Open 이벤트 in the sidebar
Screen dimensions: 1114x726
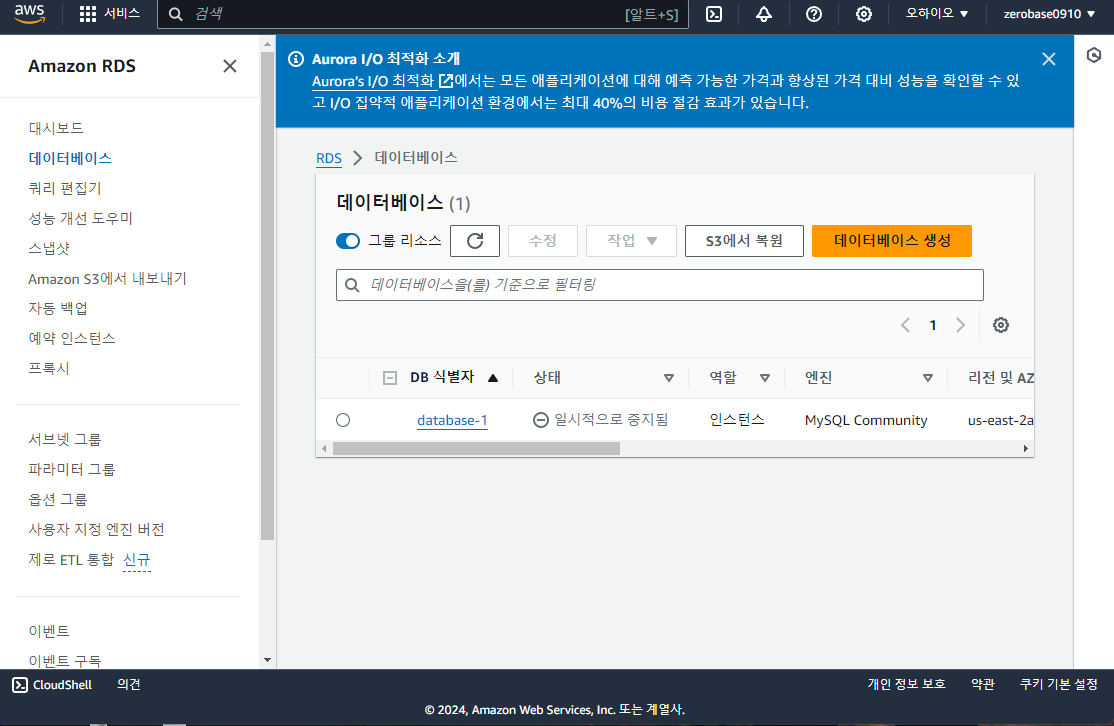tap(49, 631)
